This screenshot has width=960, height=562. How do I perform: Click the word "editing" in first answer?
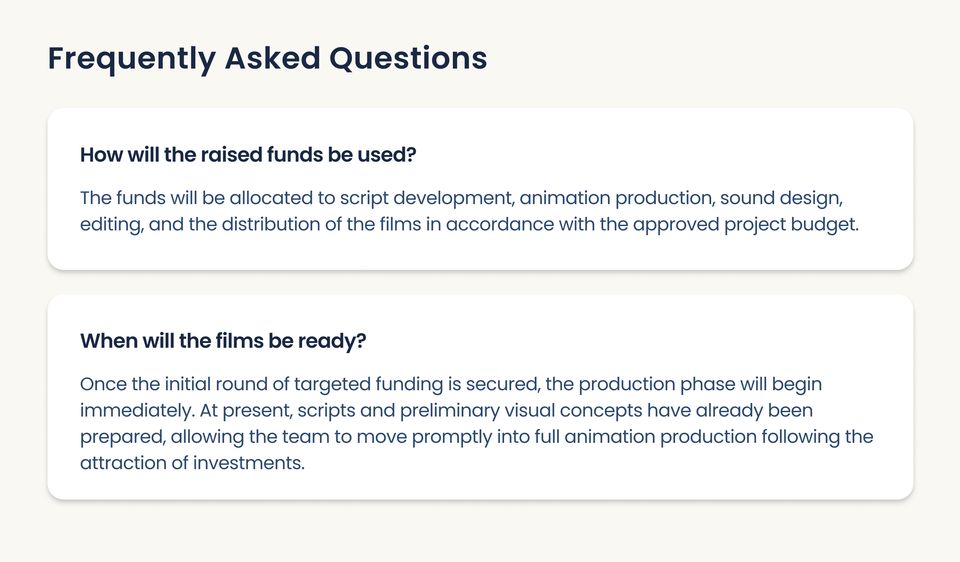point(111,224)
